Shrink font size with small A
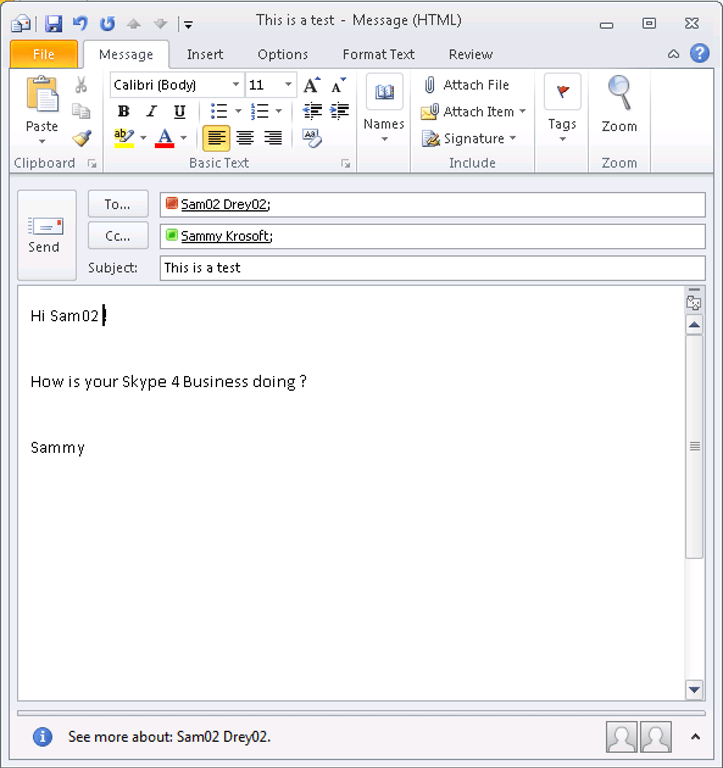Image resolution: width=723 pixels, height=768 pixels. point(338,85)
